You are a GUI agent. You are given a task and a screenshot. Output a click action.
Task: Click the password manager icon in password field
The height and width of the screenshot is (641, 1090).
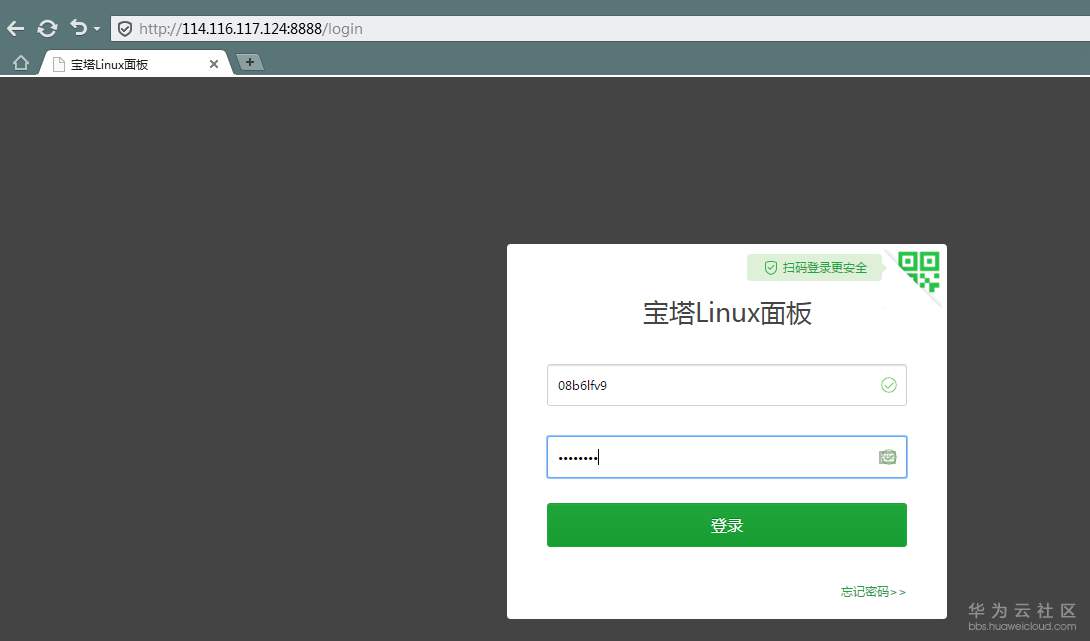click(888, 457)
